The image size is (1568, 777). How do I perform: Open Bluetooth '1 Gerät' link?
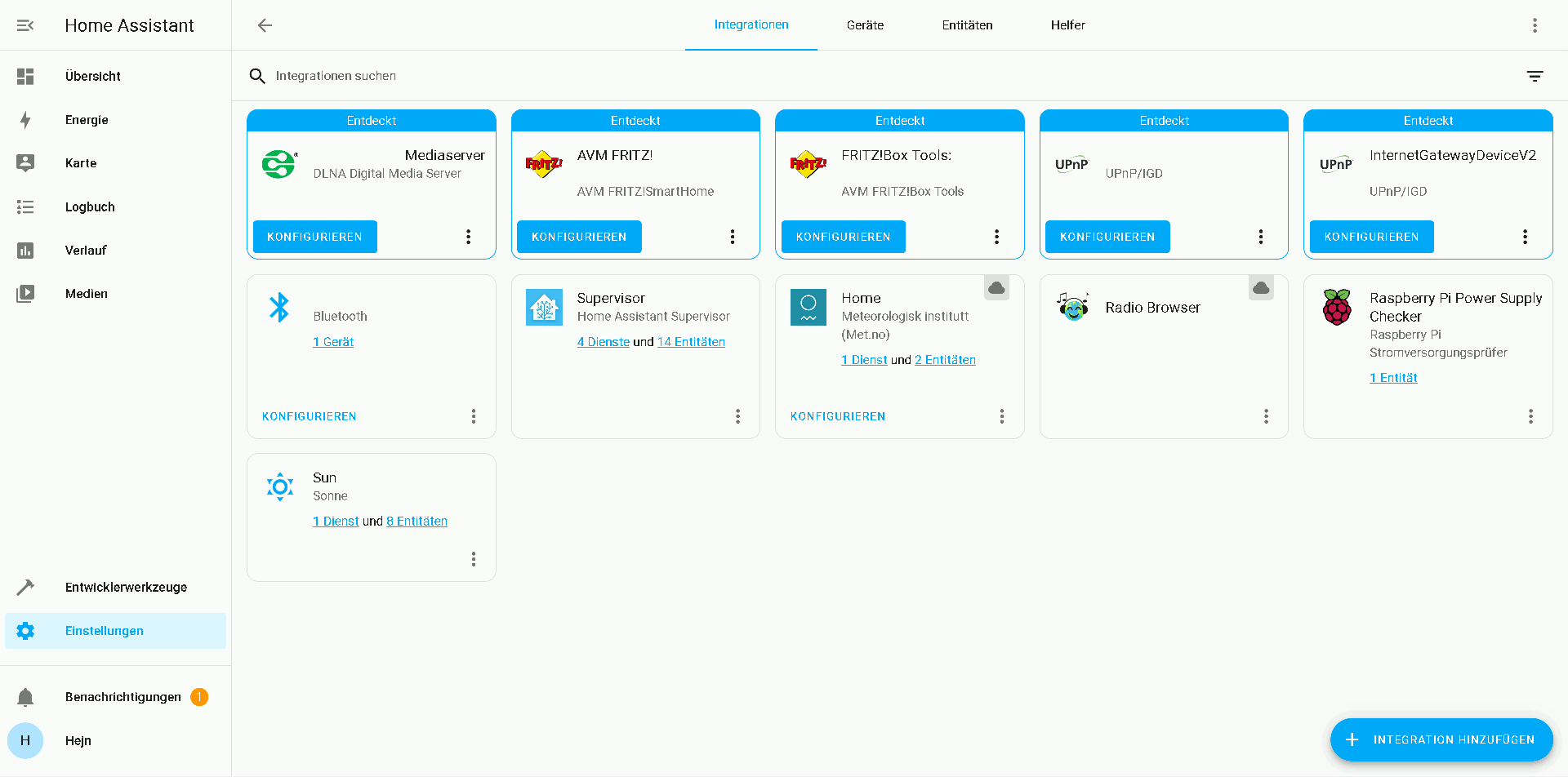[x=333, y=342]
